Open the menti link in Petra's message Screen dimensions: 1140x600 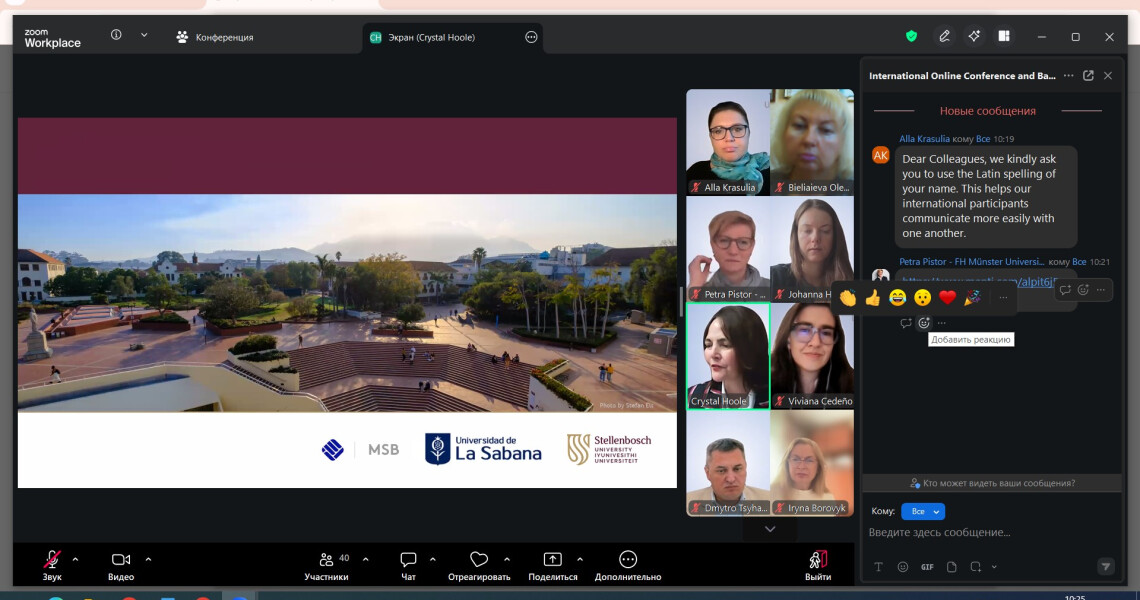coord(979,281)
